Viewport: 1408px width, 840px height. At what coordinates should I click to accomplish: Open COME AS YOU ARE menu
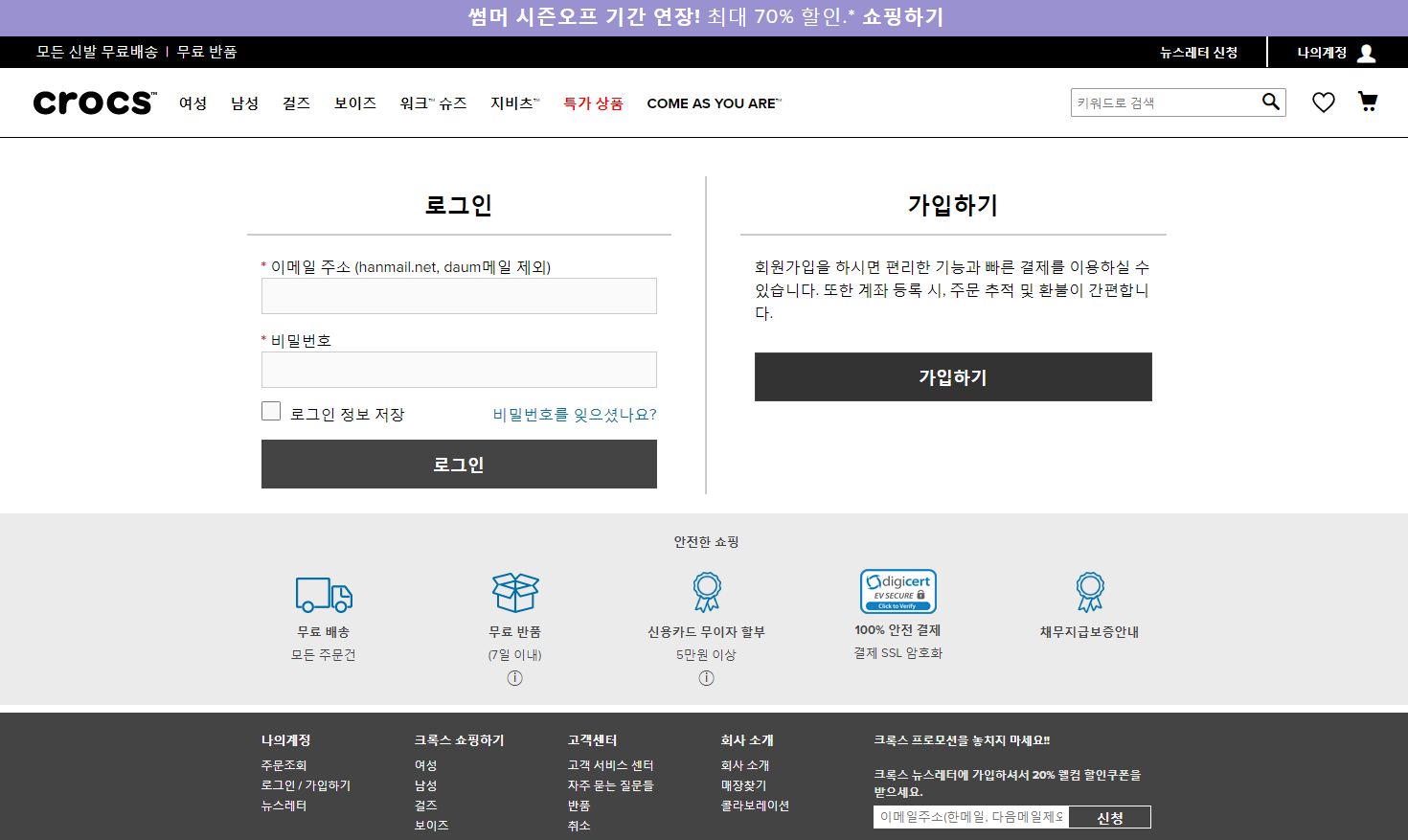coord(715,103)
